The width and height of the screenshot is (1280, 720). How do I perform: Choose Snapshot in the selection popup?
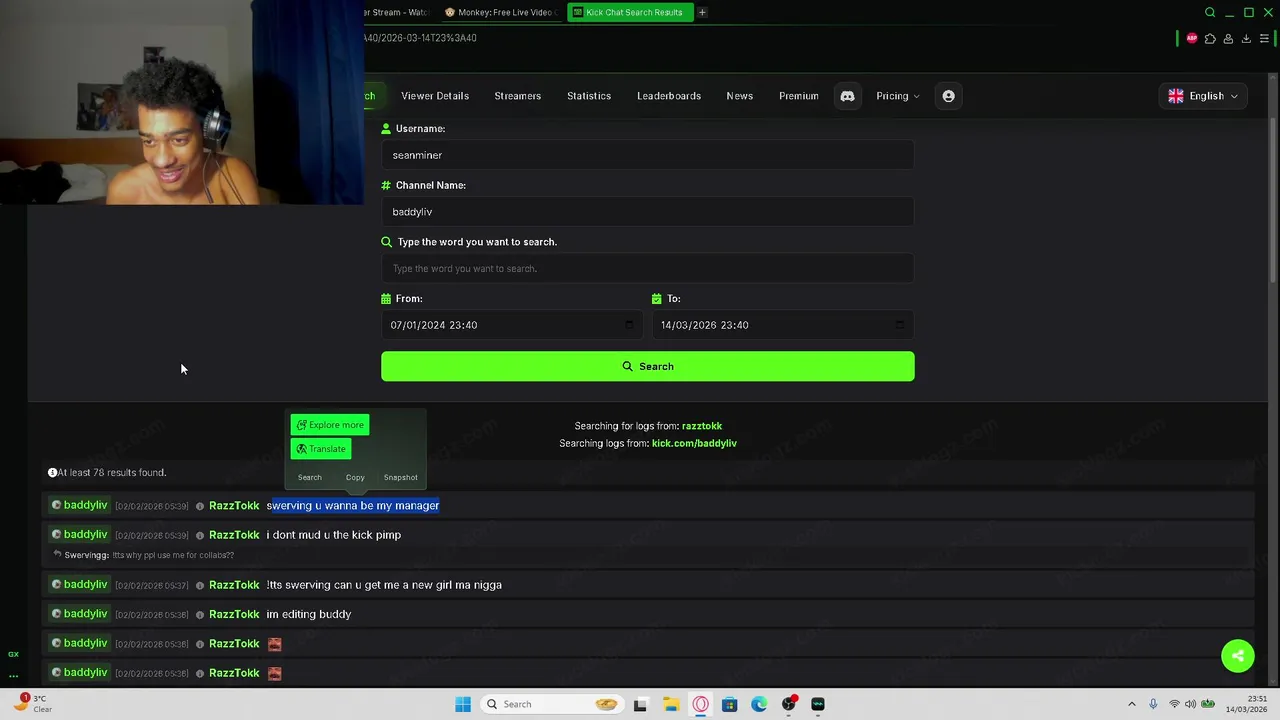(x=400, y=477)
